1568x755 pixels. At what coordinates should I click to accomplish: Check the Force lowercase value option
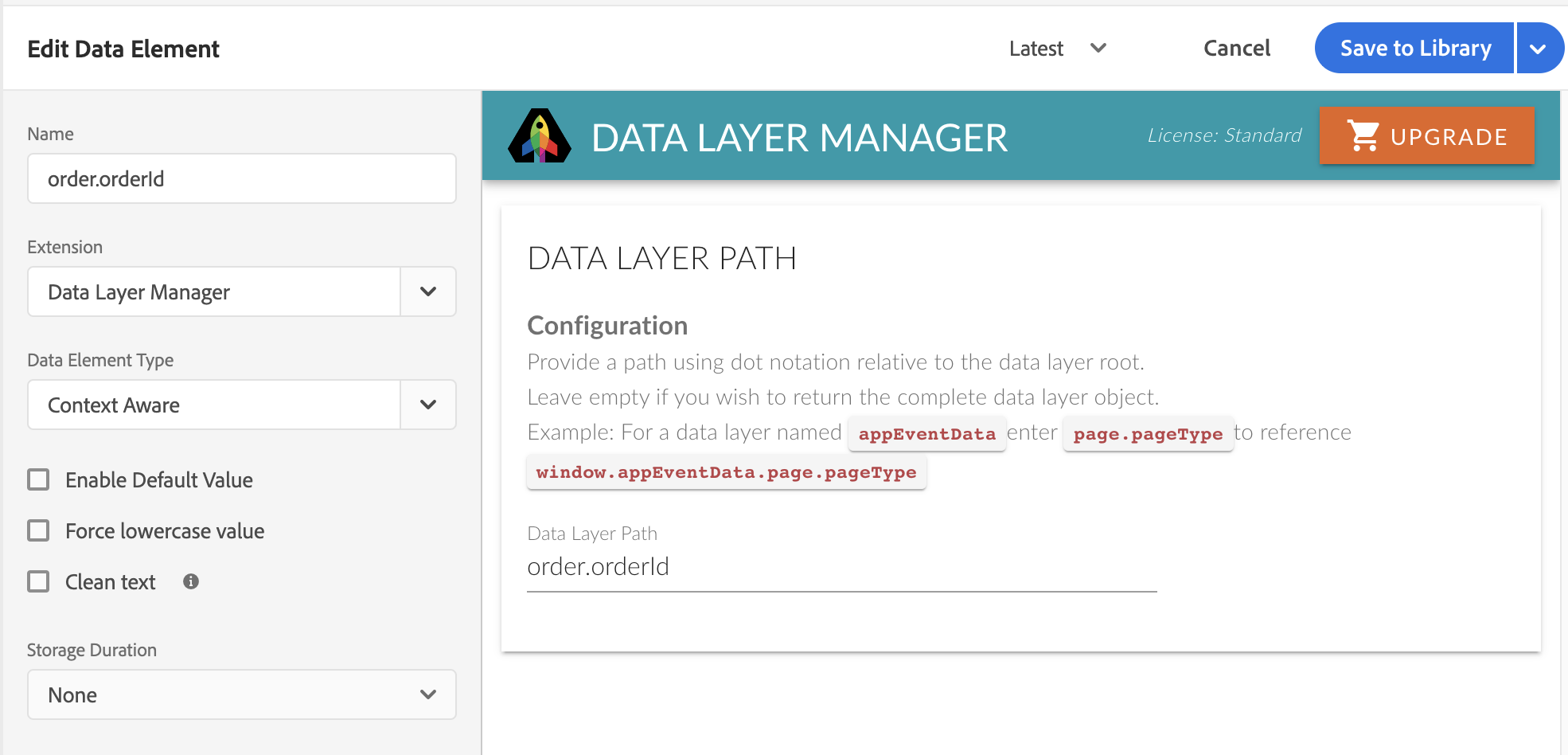(x=38, y=530)
